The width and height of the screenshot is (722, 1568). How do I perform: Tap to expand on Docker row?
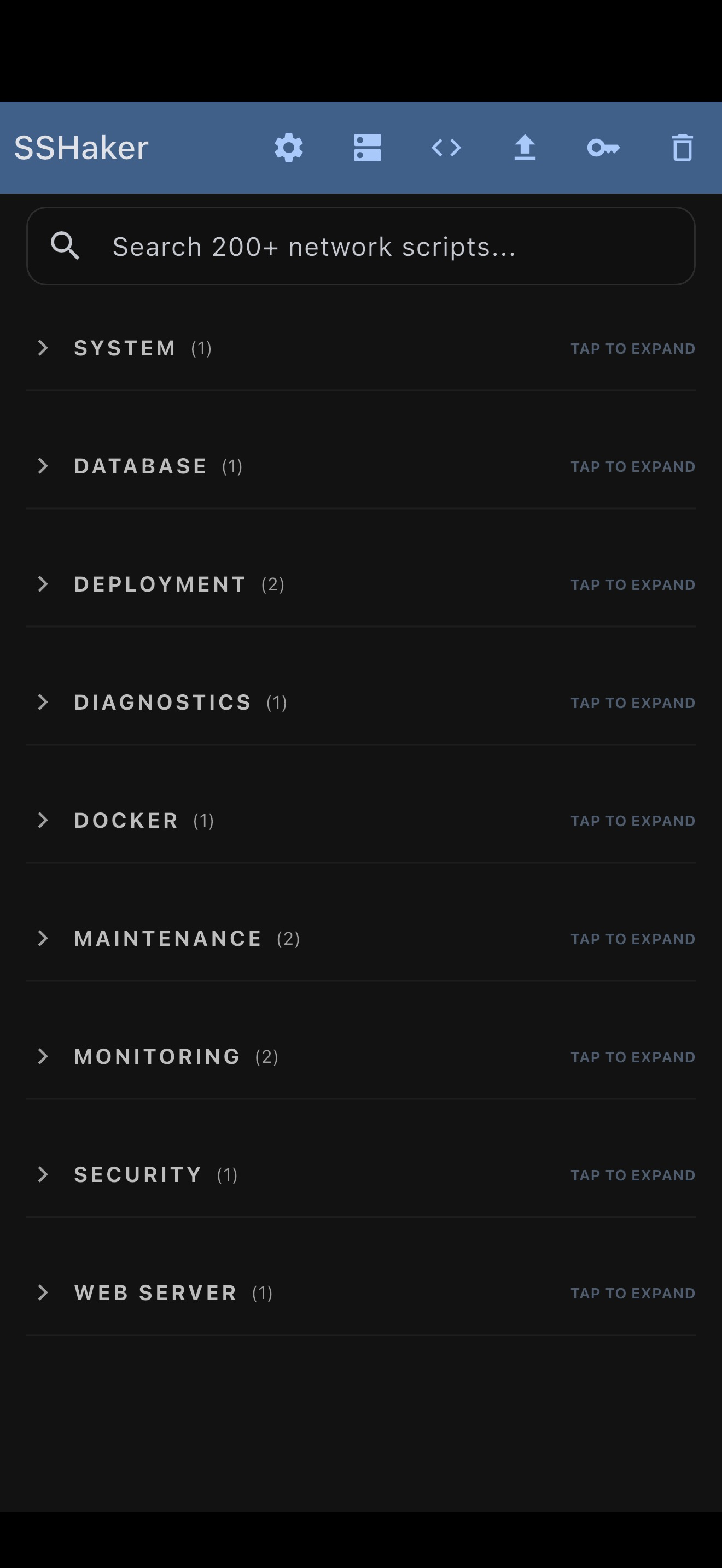(632, 821)
